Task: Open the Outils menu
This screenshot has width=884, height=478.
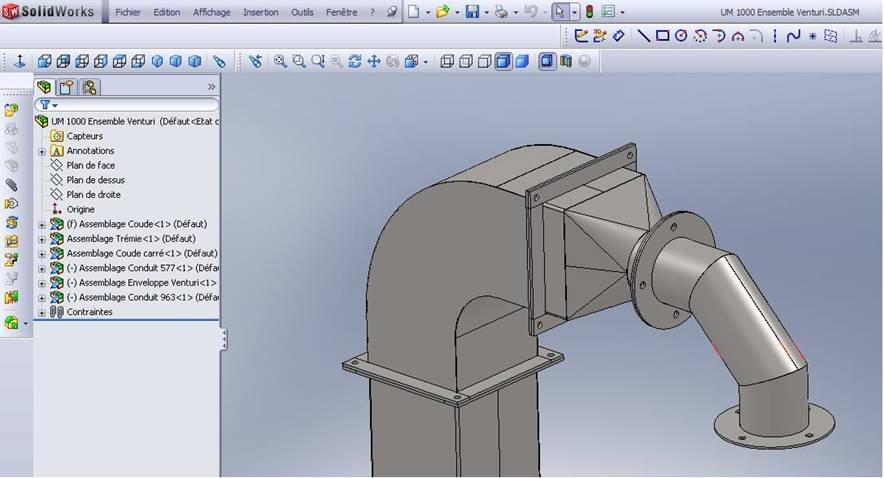Action: point(302,12)
